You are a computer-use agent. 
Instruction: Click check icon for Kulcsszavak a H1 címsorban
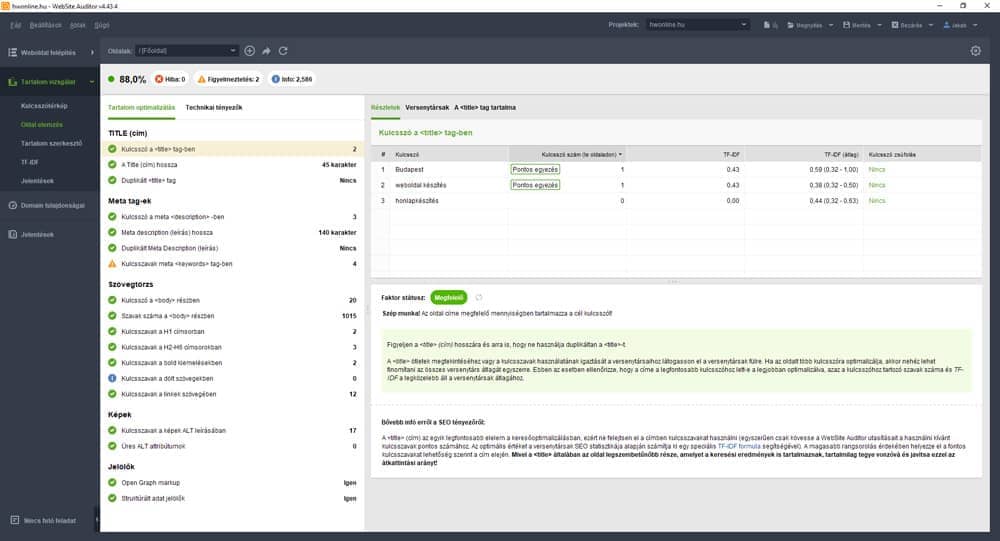tap(112, 331)
